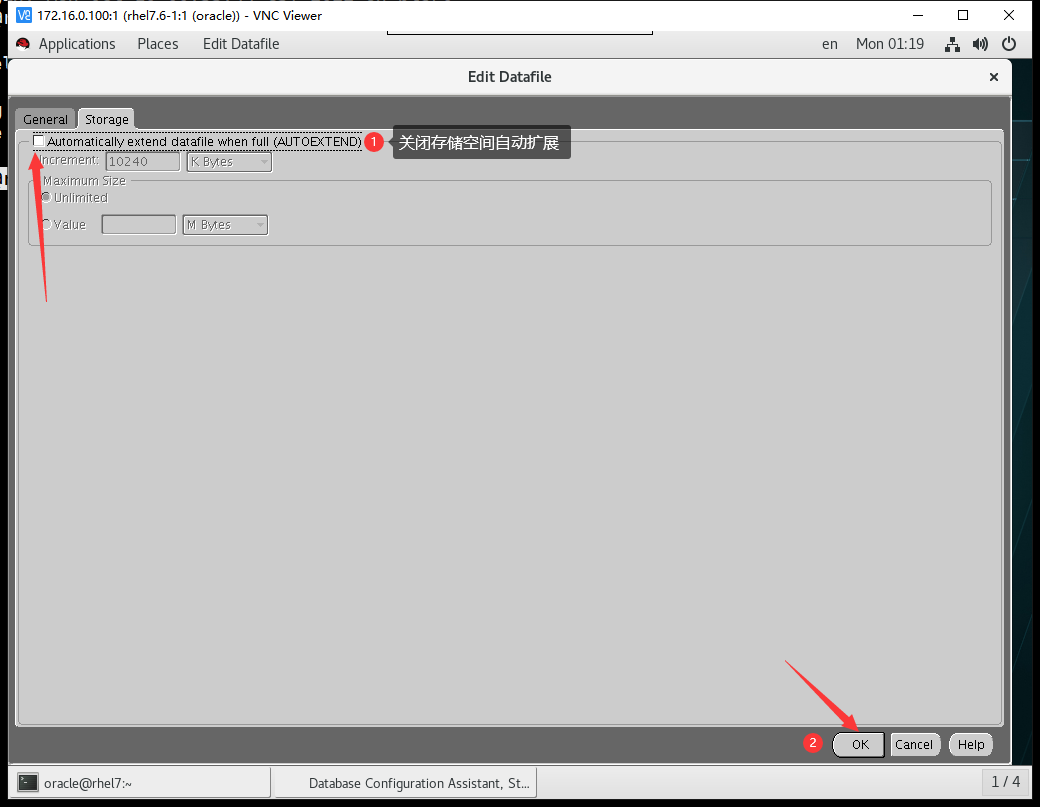Click the volume speaker icon
The width and height of the screenshot is (1040, 807).
click(x=980, y=44)
